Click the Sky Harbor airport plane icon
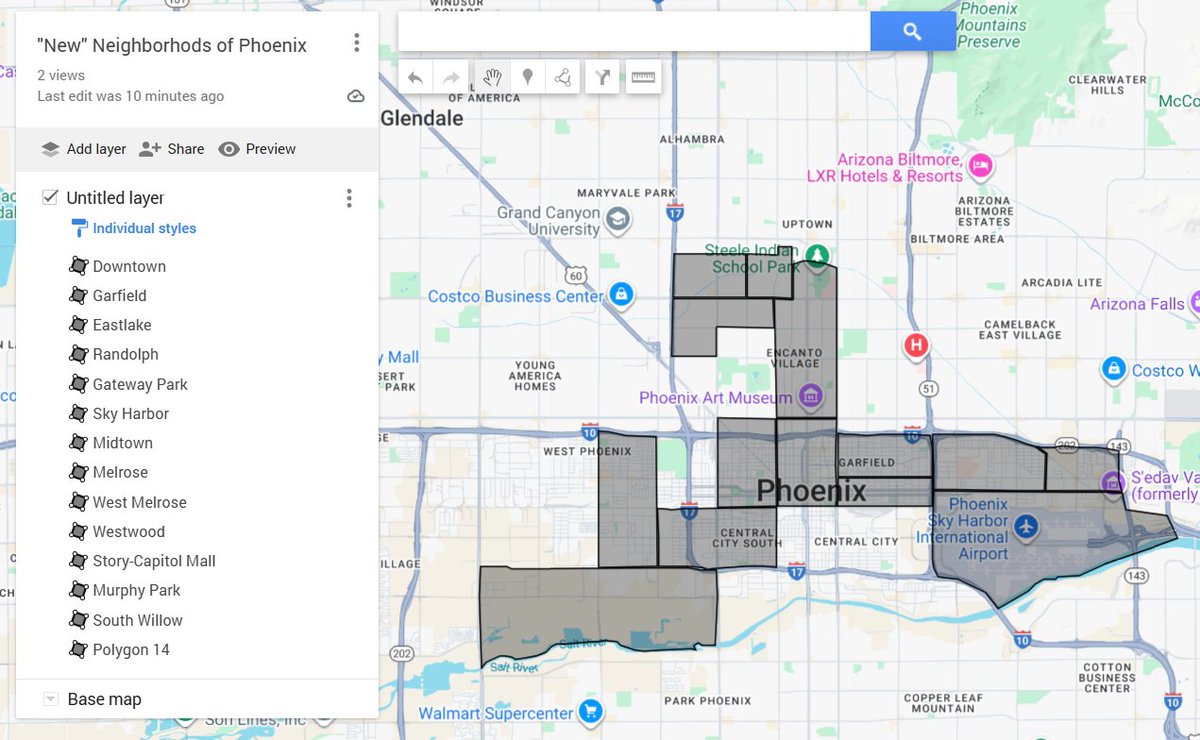 pyautogui.click(x=1025, y=525)
